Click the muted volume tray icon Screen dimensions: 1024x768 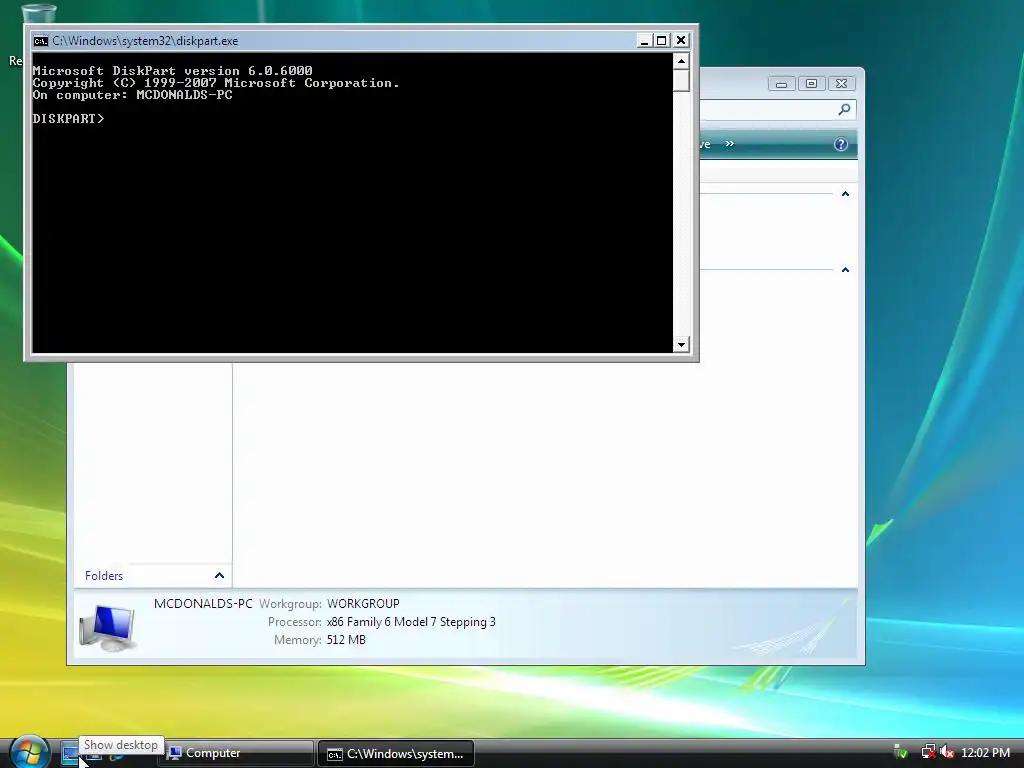click(946, 753)
